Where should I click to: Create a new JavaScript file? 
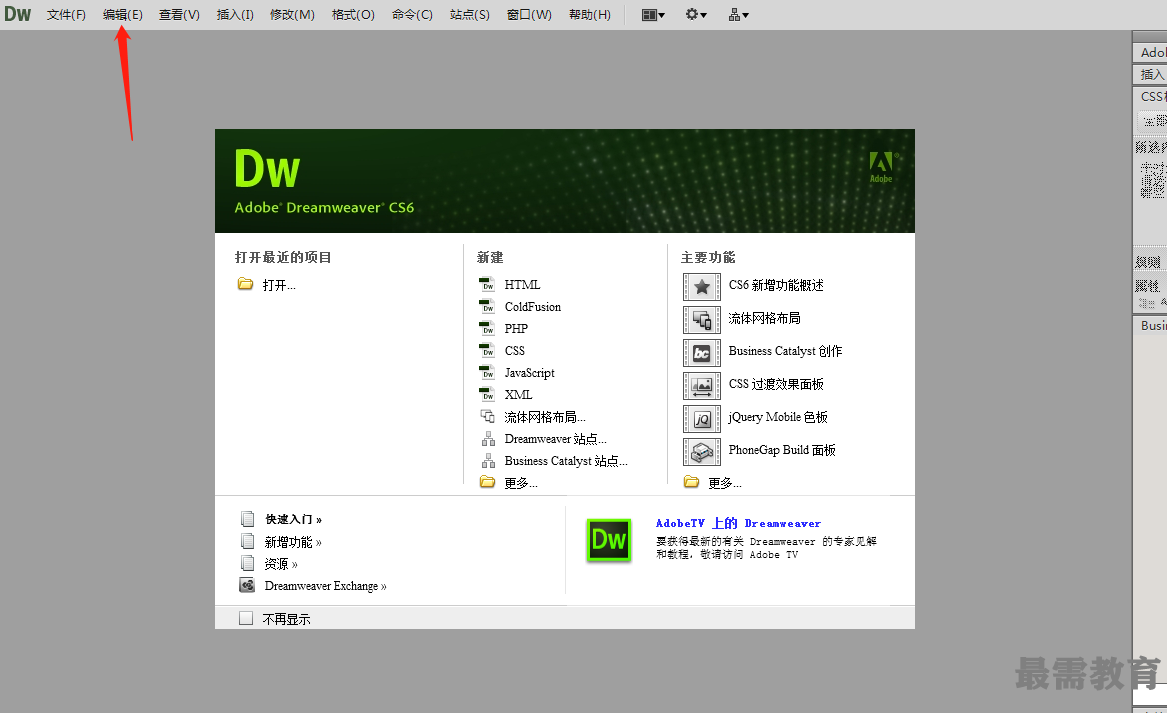(530, 373)
